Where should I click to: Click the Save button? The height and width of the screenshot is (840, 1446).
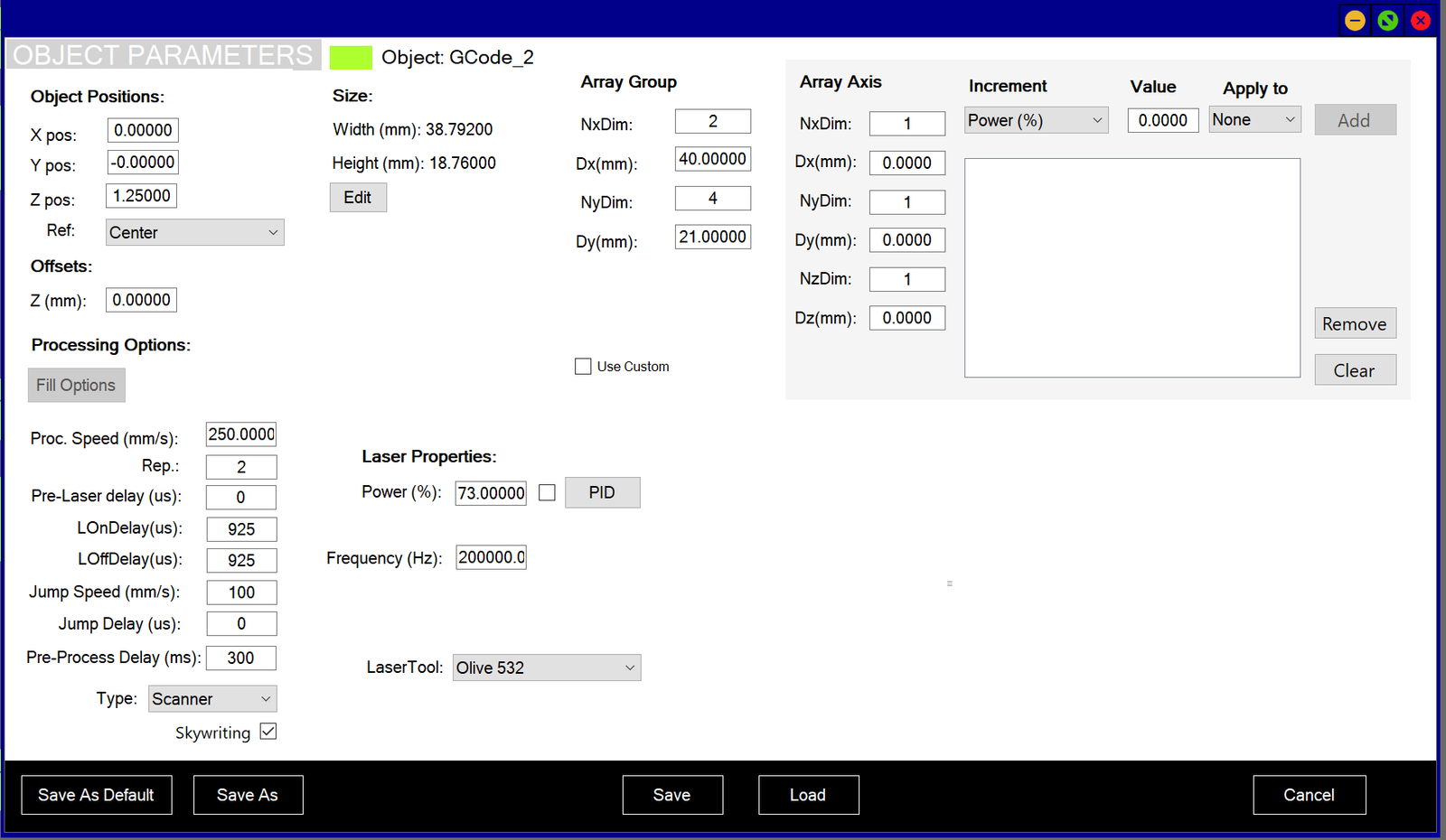click(x=672, y=795)
